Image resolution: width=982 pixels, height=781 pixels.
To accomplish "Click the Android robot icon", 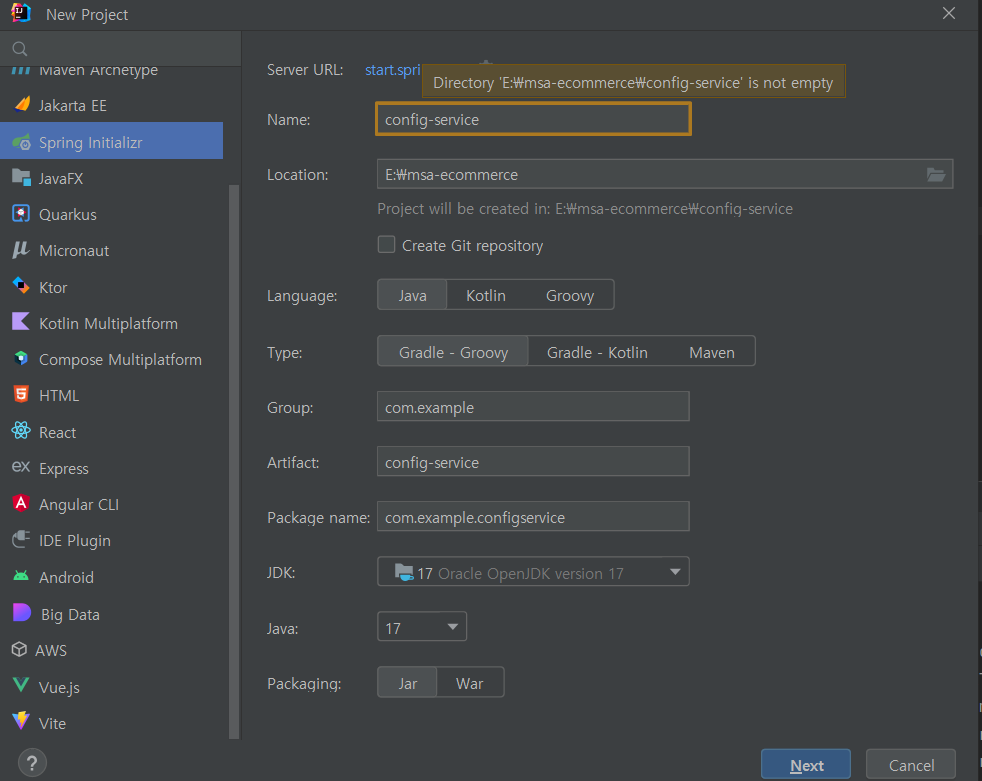I will coord(21,576).
